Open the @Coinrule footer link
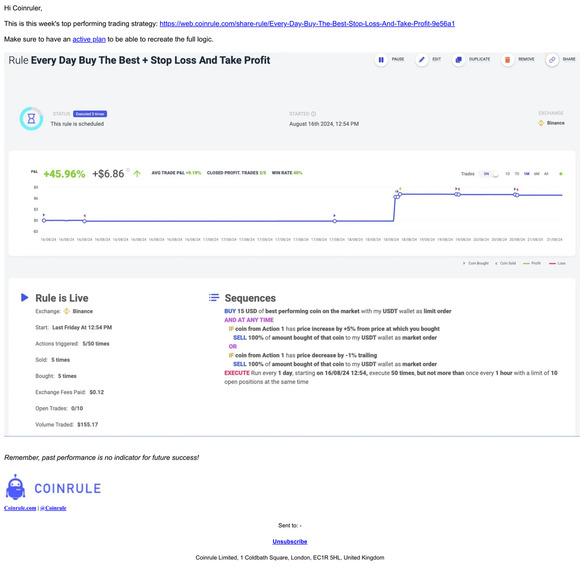This screenshot has height=586, width=580. point(53,508)
